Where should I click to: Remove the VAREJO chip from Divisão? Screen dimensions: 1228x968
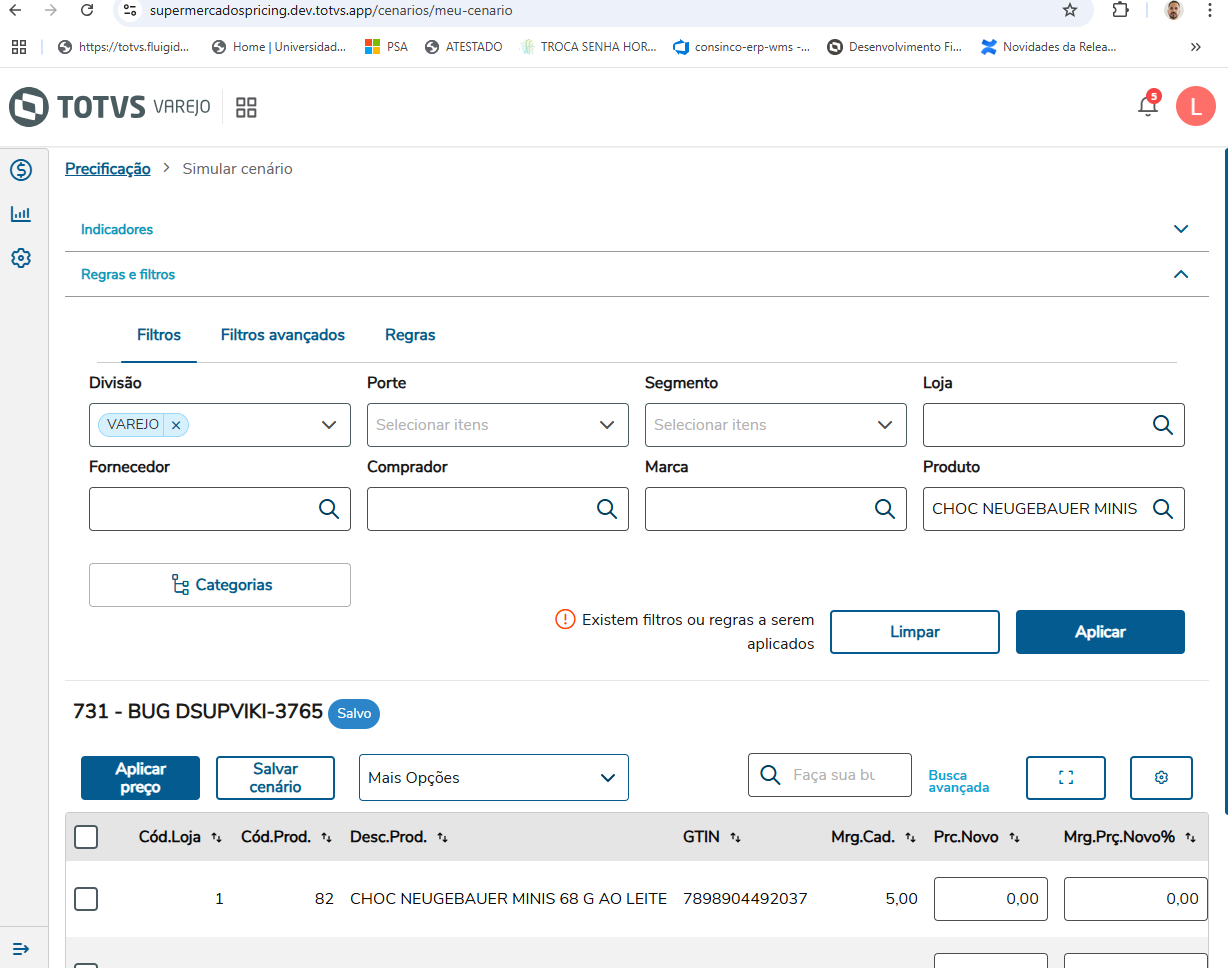coord(176,425)
